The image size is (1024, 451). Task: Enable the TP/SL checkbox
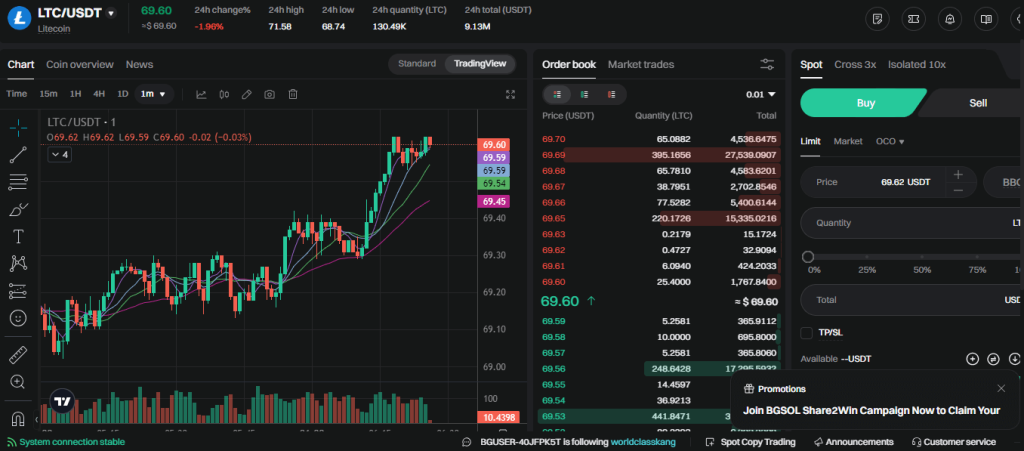pyautogui.click(x=807, y=332)
